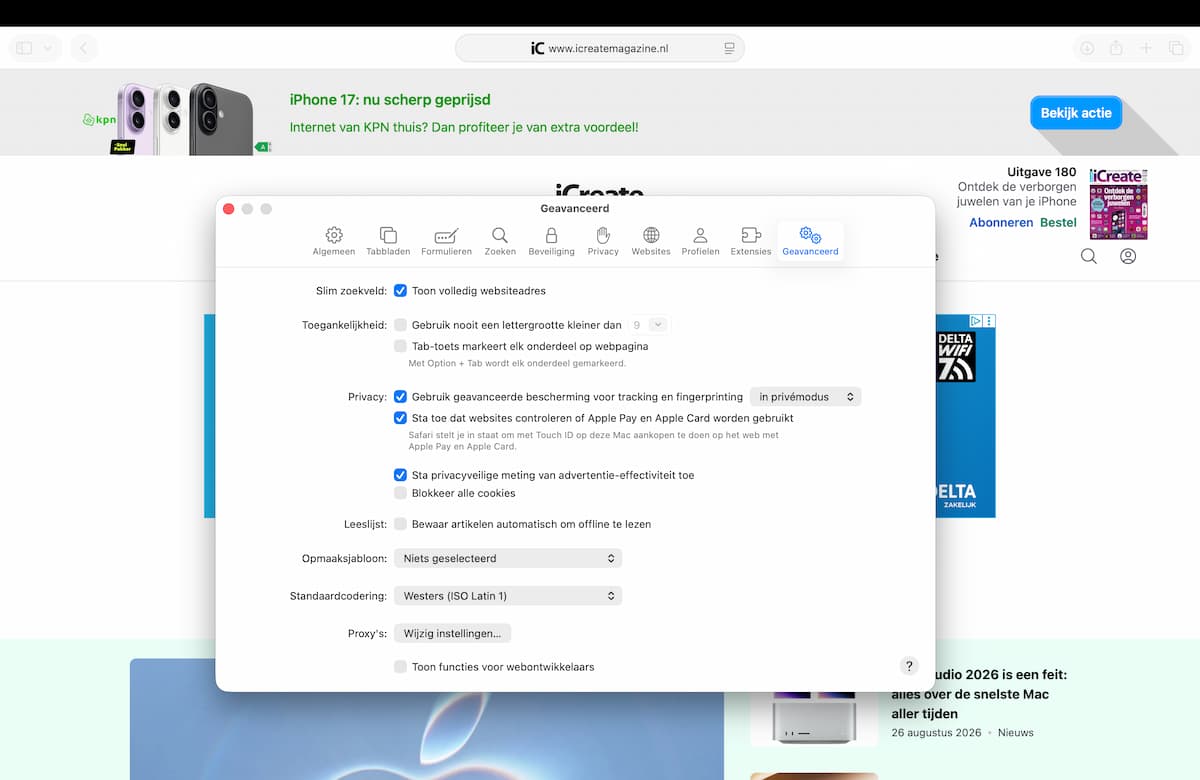
Task: Open the Standaardcodering dropdown
Action: [x=508, y=596]
